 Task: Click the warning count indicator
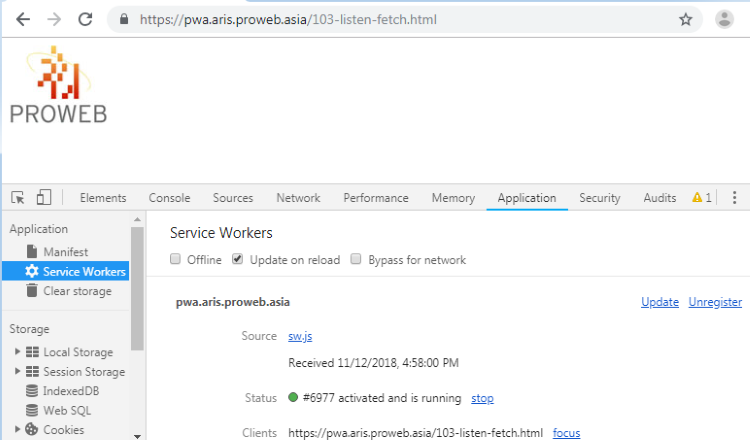(702, 198)
